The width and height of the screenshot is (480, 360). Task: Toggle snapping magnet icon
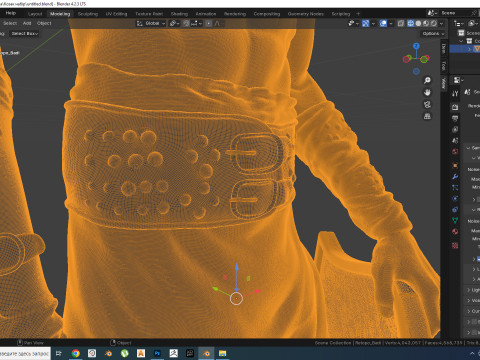(186, 23)
